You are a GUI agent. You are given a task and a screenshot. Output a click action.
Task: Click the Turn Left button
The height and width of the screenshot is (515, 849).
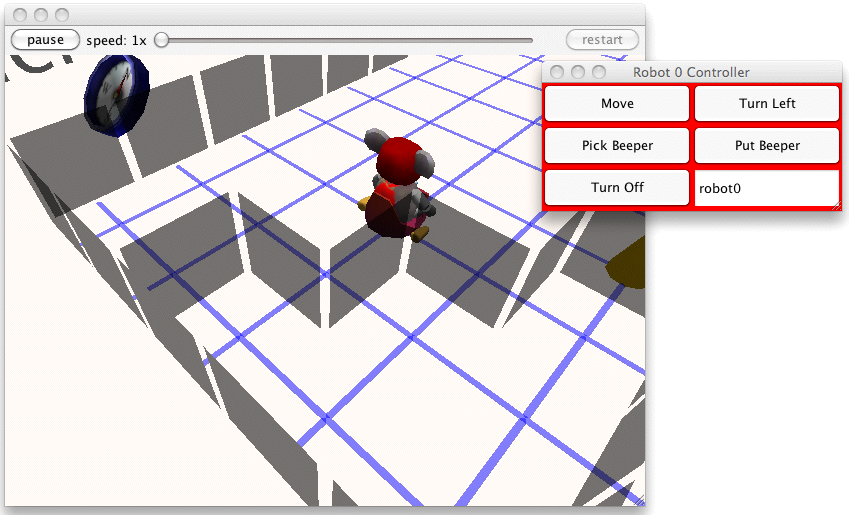pos(767,104)
